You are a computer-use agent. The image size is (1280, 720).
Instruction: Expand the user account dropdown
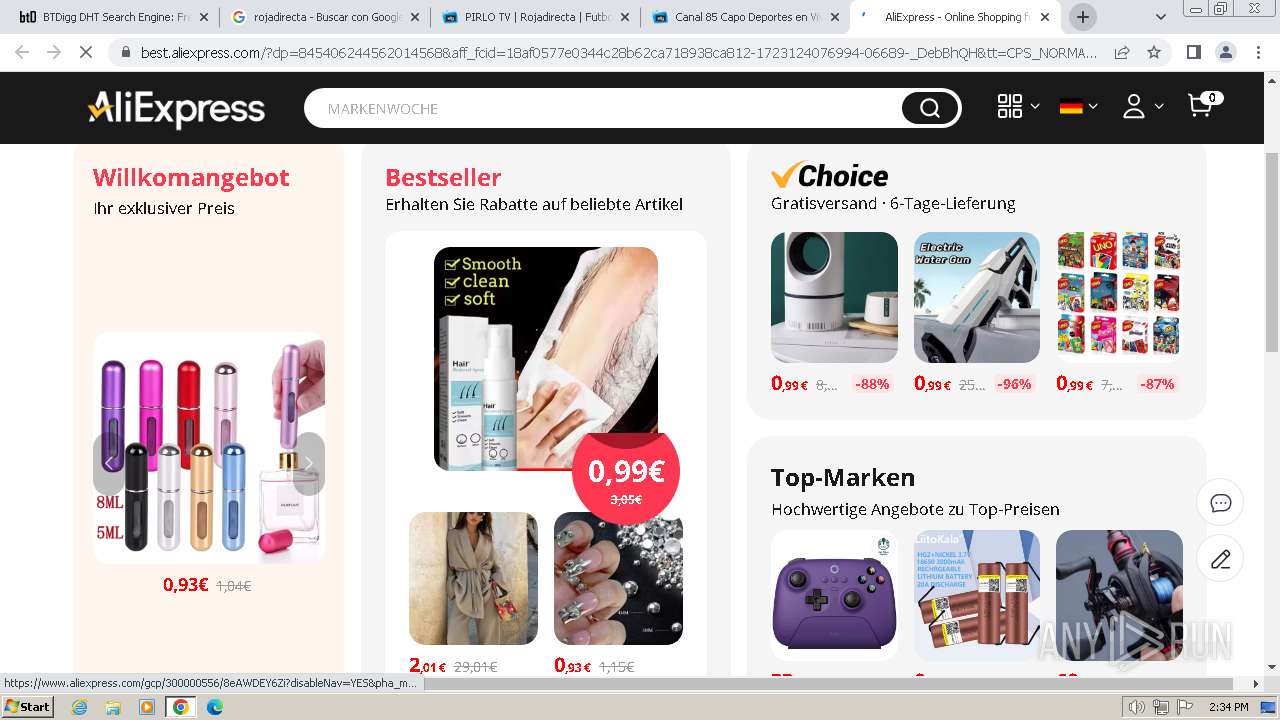[x=1142, y=106]
